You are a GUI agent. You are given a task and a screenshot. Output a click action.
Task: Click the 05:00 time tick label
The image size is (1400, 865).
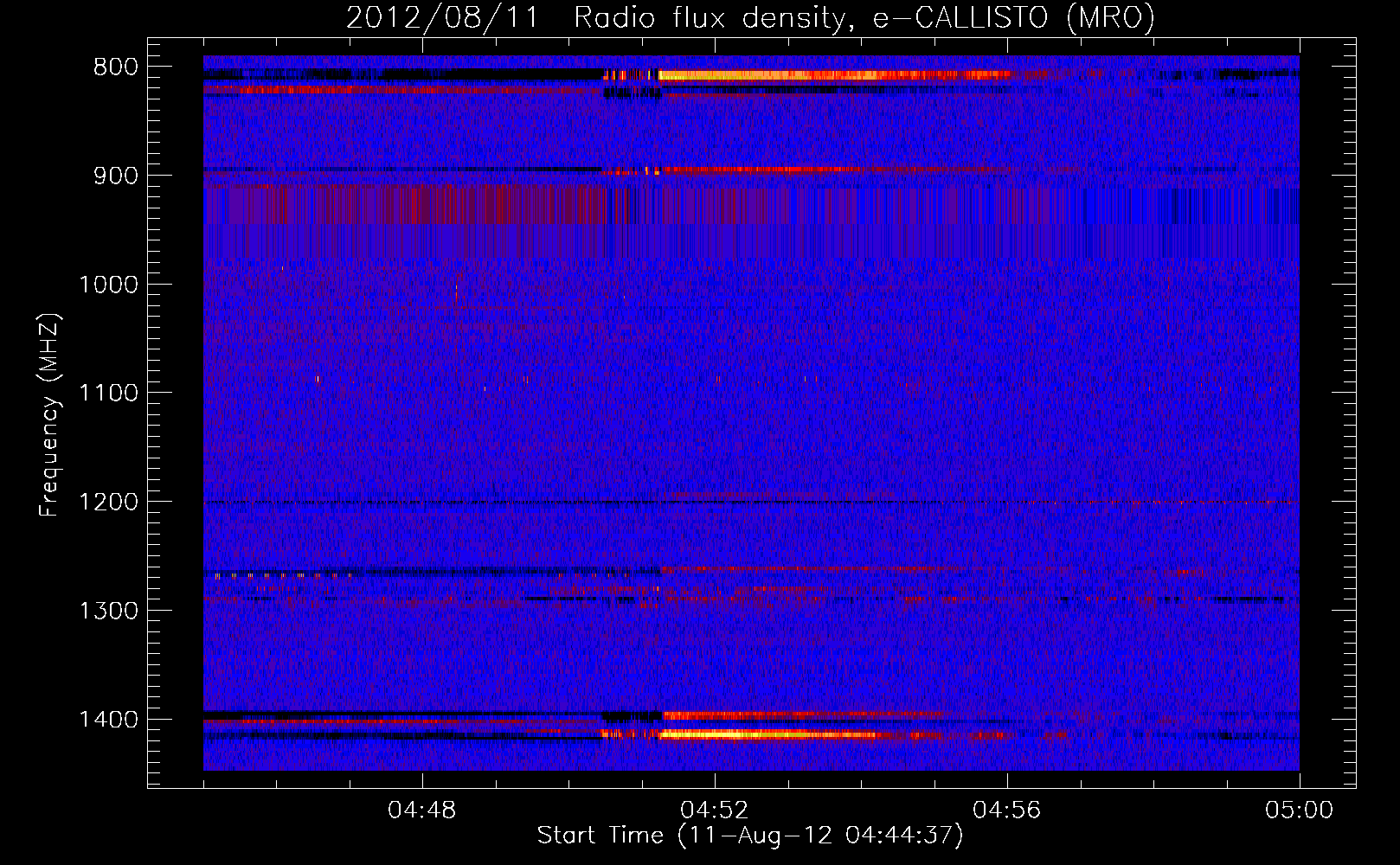(x=1300, y=811)
